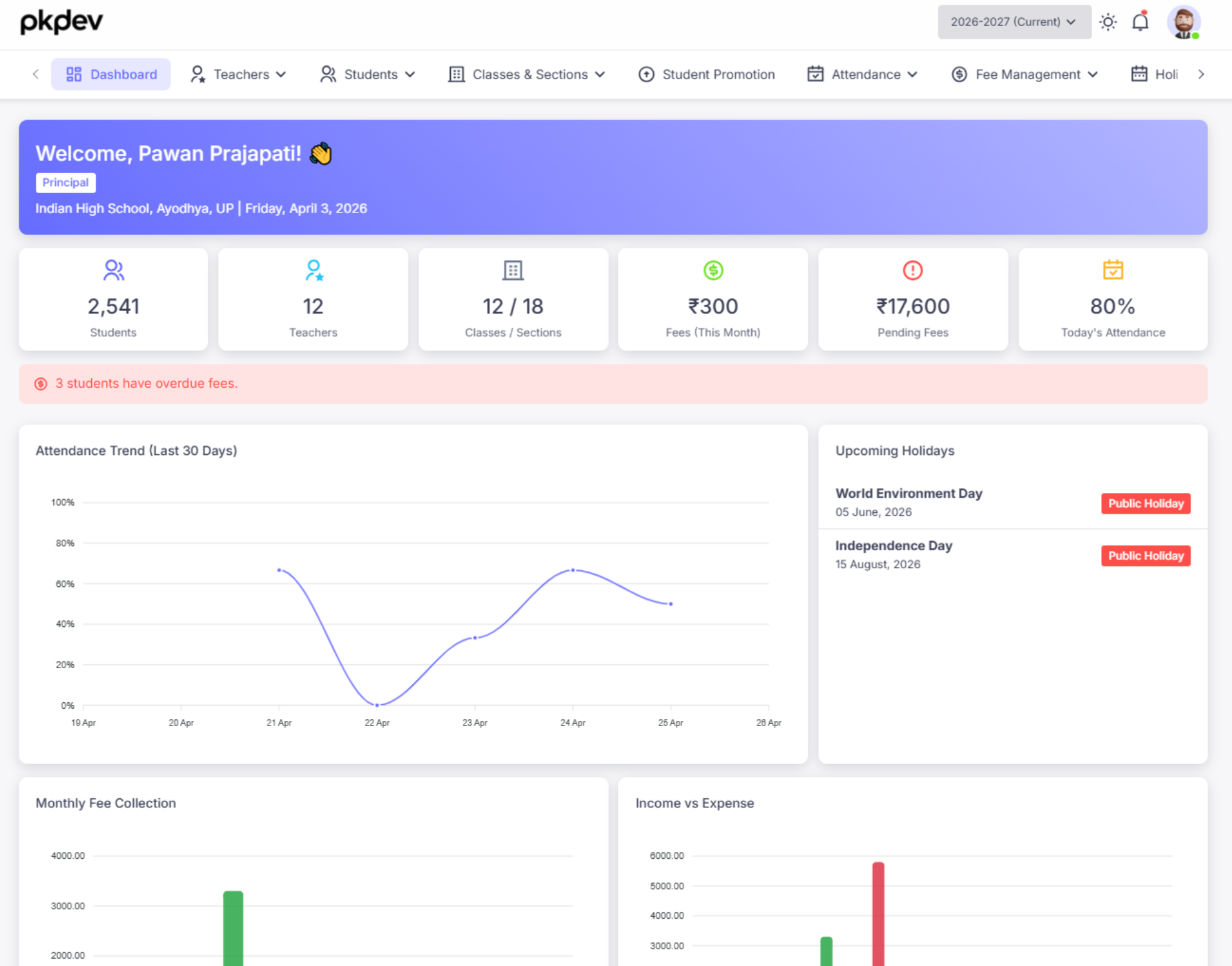Viewport: 1232px width, 966px height.
Task: Click Independence Day's Public Holiday badge
Action: click(x=1145, y=556)
